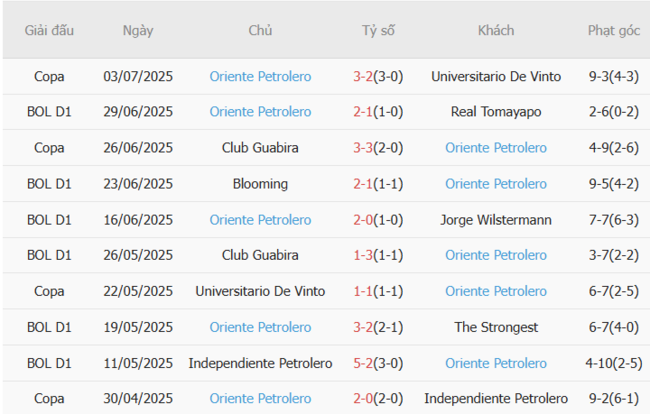
Task: Select the Khách column header
Action: tap(496, 30)
